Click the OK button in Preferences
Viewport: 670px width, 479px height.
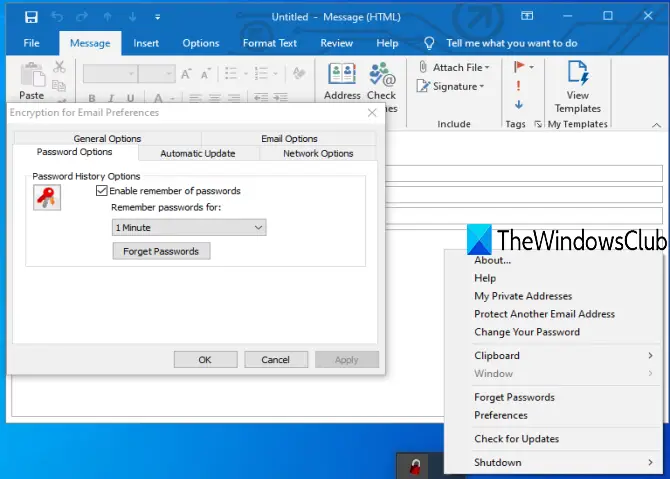click(x=205, y=360)
